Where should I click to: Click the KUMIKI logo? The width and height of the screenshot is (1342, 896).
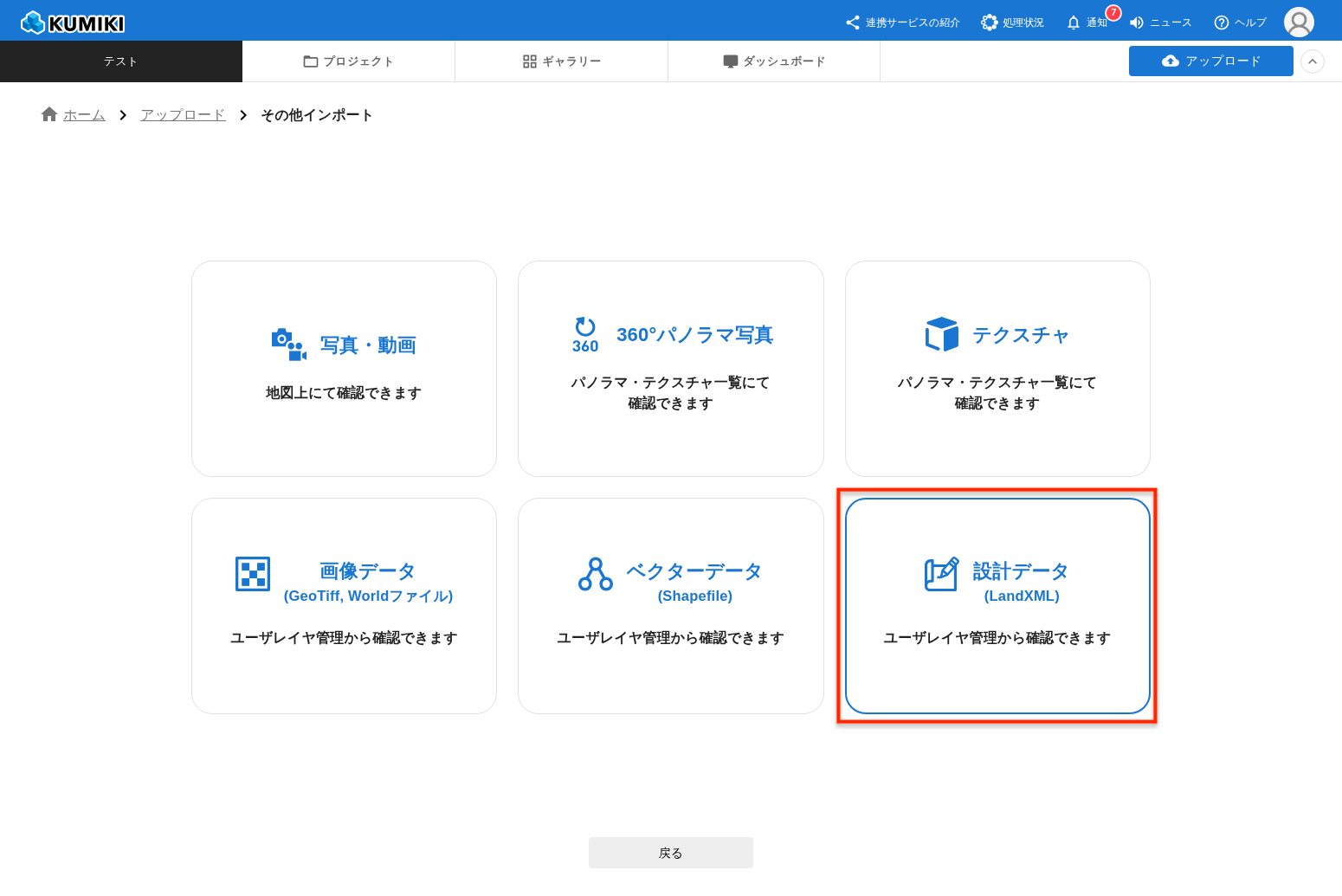tap(73, 23)
